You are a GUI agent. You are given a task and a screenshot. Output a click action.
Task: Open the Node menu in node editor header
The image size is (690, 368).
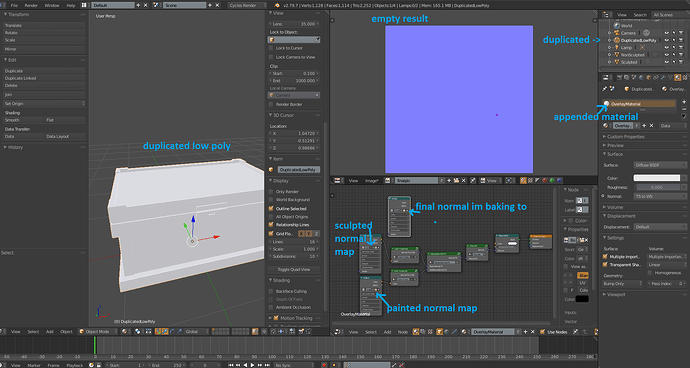pyautogui.click(x=403, y=332)
